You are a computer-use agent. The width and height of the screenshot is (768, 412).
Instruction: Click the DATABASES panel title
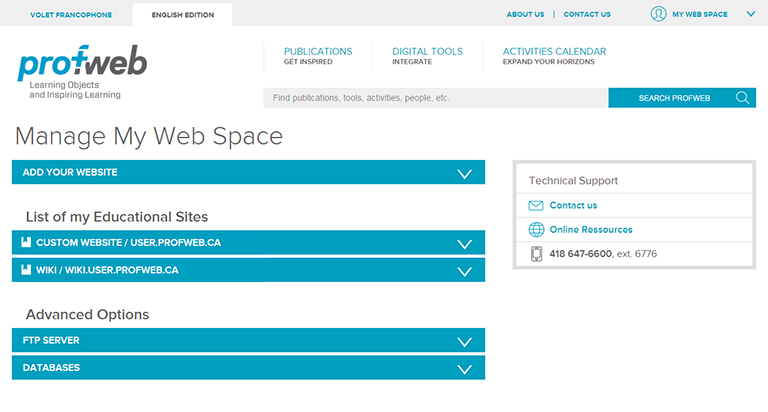[x=51, y=367]
